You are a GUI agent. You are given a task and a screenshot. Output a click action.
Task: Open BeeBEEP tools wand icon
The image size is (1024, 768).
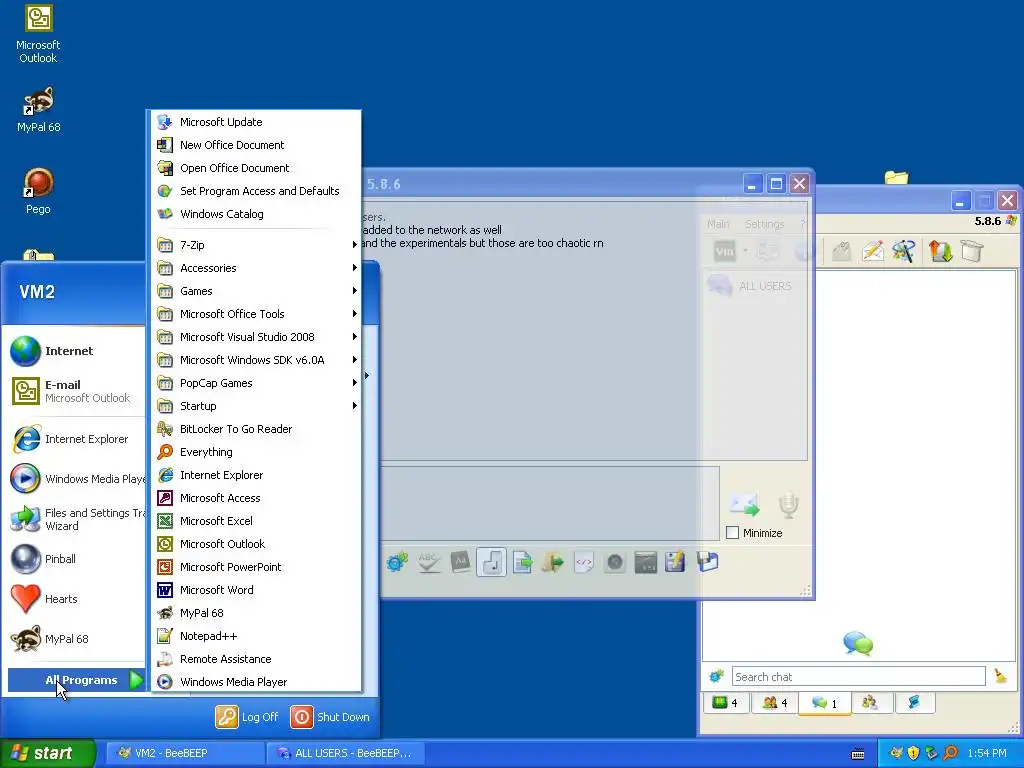pyautogui.click(x=904, y=251)
